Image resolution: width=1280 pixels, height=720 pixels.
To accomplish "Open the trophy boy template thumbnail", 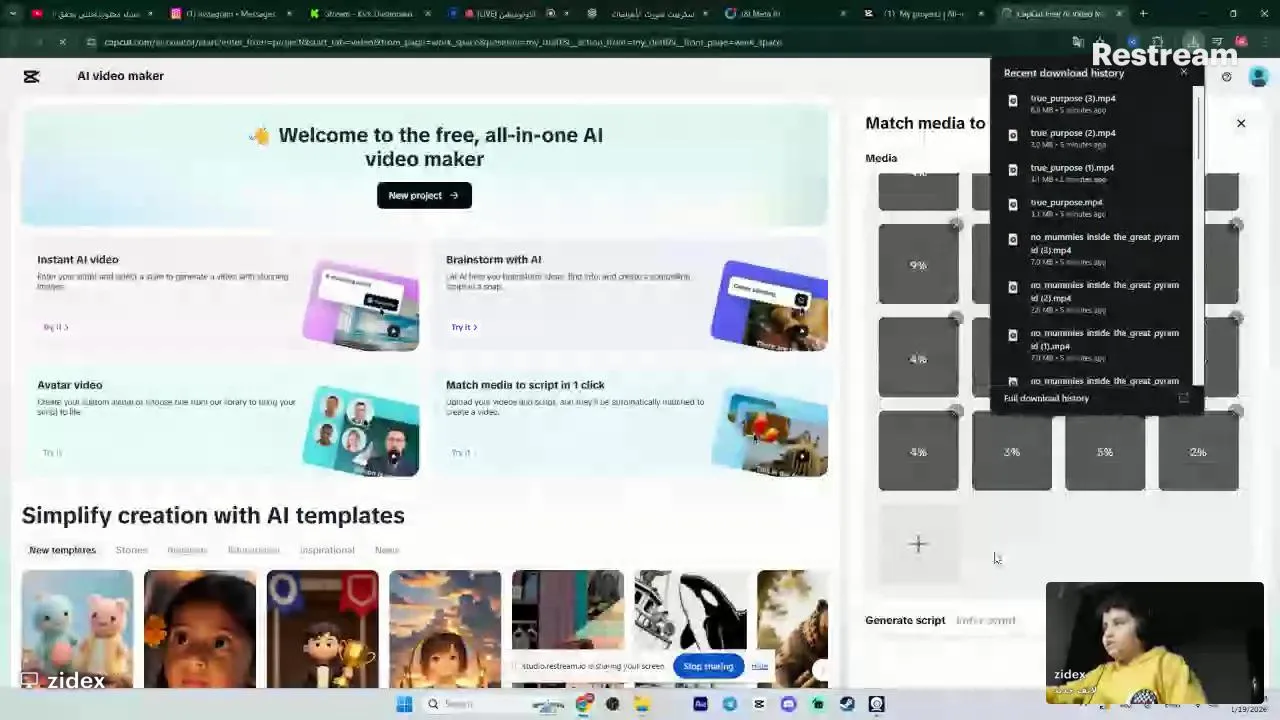I will tap(322, 629).
